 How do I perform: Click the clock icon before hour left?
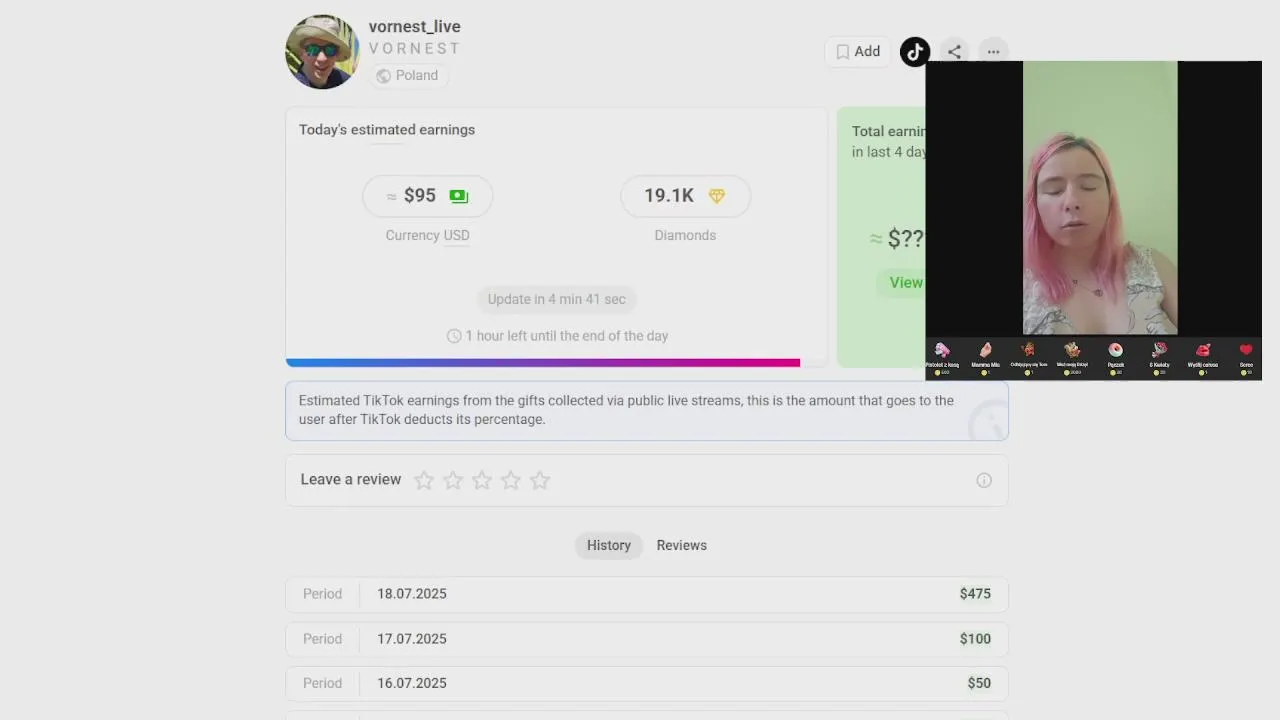pyautogui.click(x=454, y=336)
